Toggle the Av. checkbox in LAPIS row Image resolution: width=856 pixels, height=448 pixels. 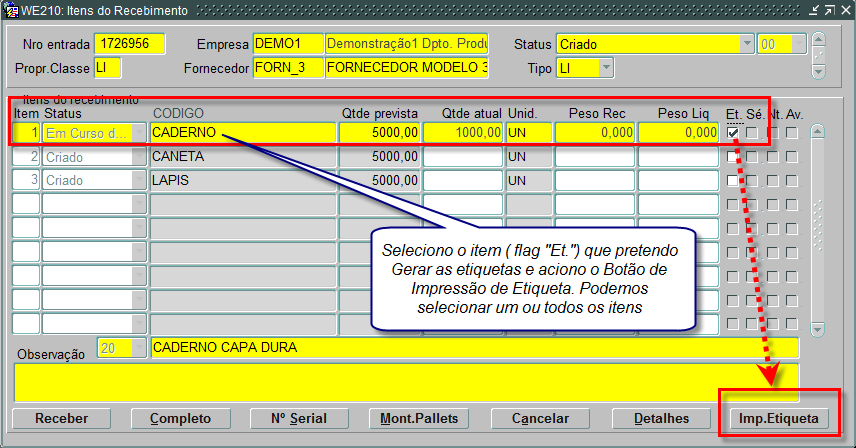click(792, 181)
